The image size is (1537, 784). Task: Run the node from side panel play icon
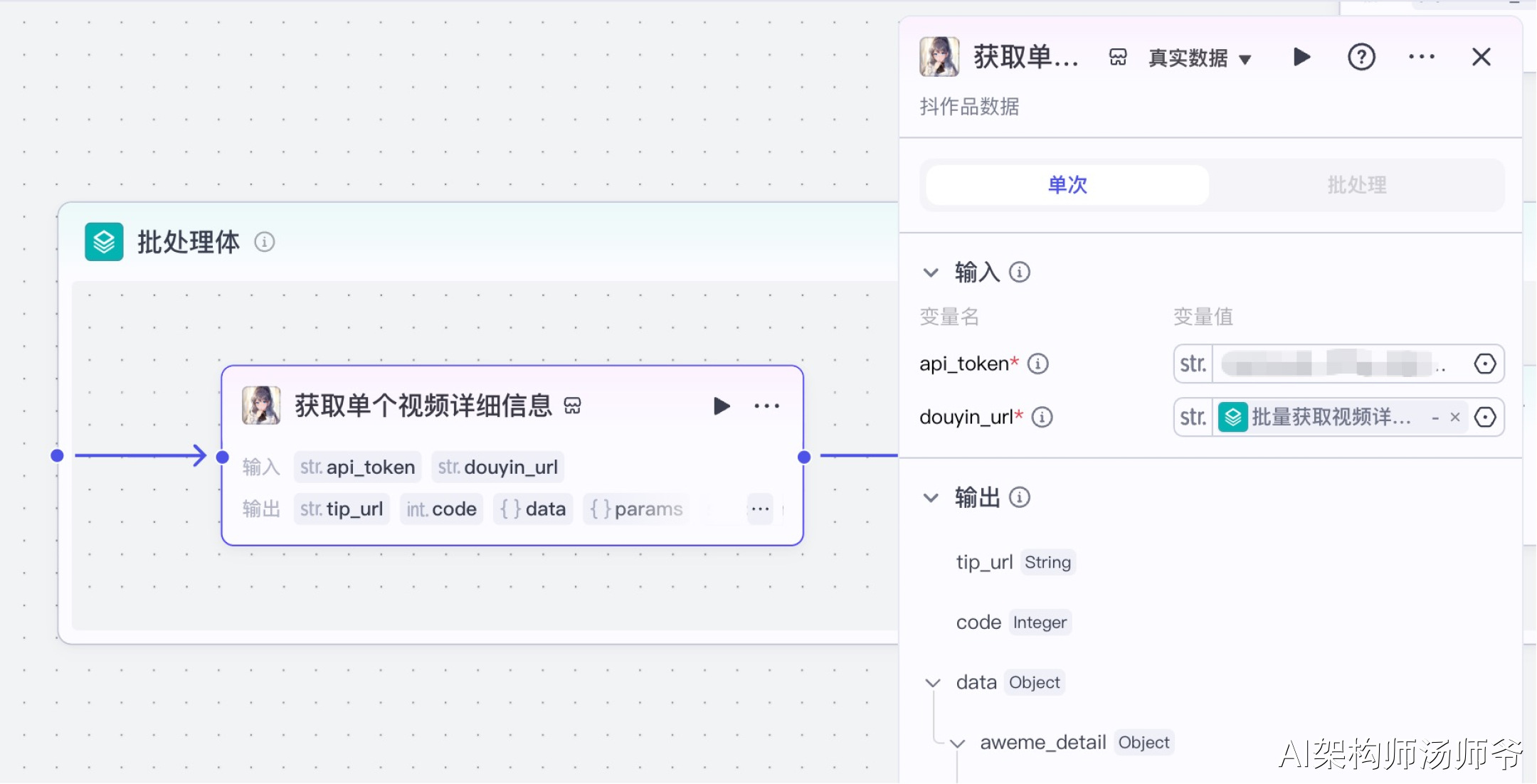[1301, 57]
